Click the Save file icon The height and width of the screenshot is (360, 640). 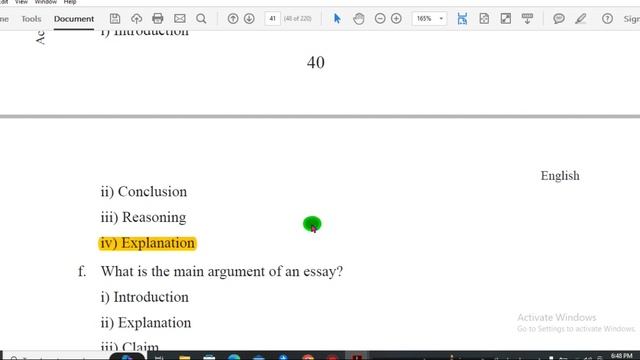[x=115, y=18]
